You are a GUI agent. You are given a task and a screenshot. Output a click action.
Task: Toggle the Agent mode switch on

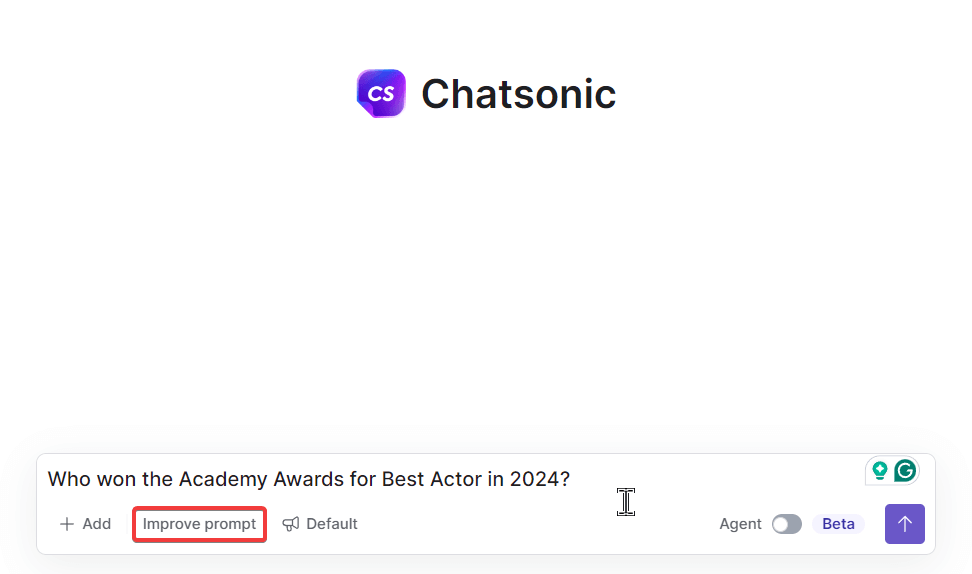786,524
